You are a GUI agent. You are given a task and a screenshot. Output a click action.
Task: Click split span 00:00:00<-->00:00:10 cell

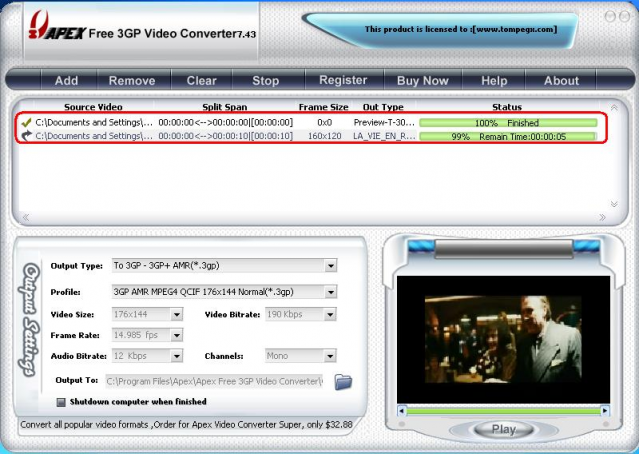pyautogui.click(x=225, y=136)
